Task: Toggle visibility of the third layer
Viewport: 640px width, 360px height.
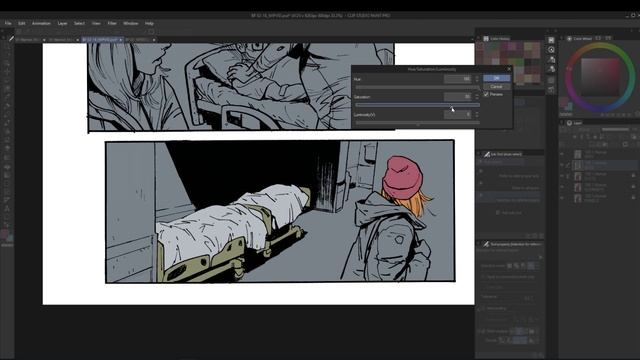Action: tap(562, 176)
